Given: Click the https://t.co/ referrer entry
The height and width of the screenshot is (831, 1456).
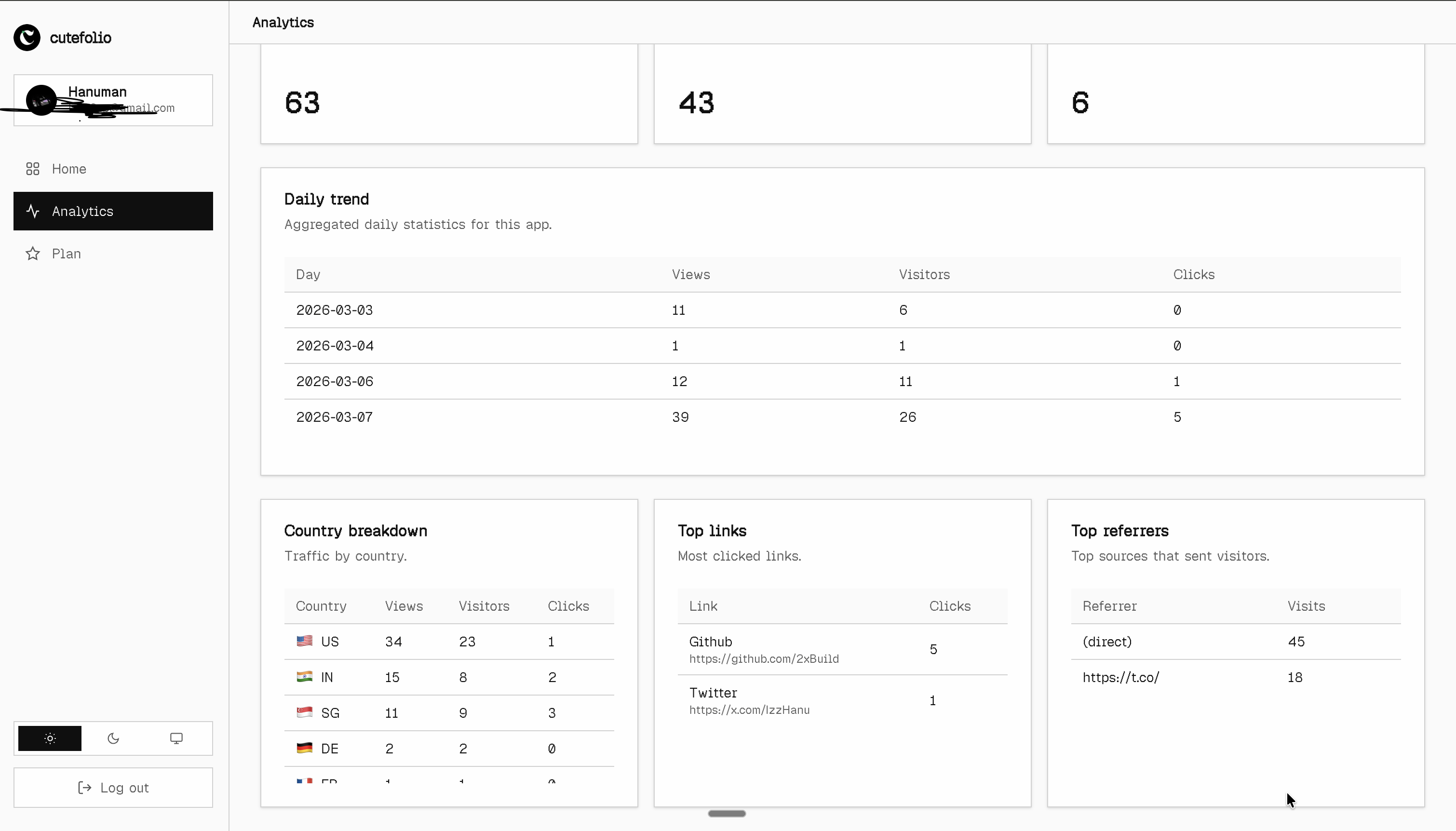Looking at the screenshot, I should (1120, 677).
